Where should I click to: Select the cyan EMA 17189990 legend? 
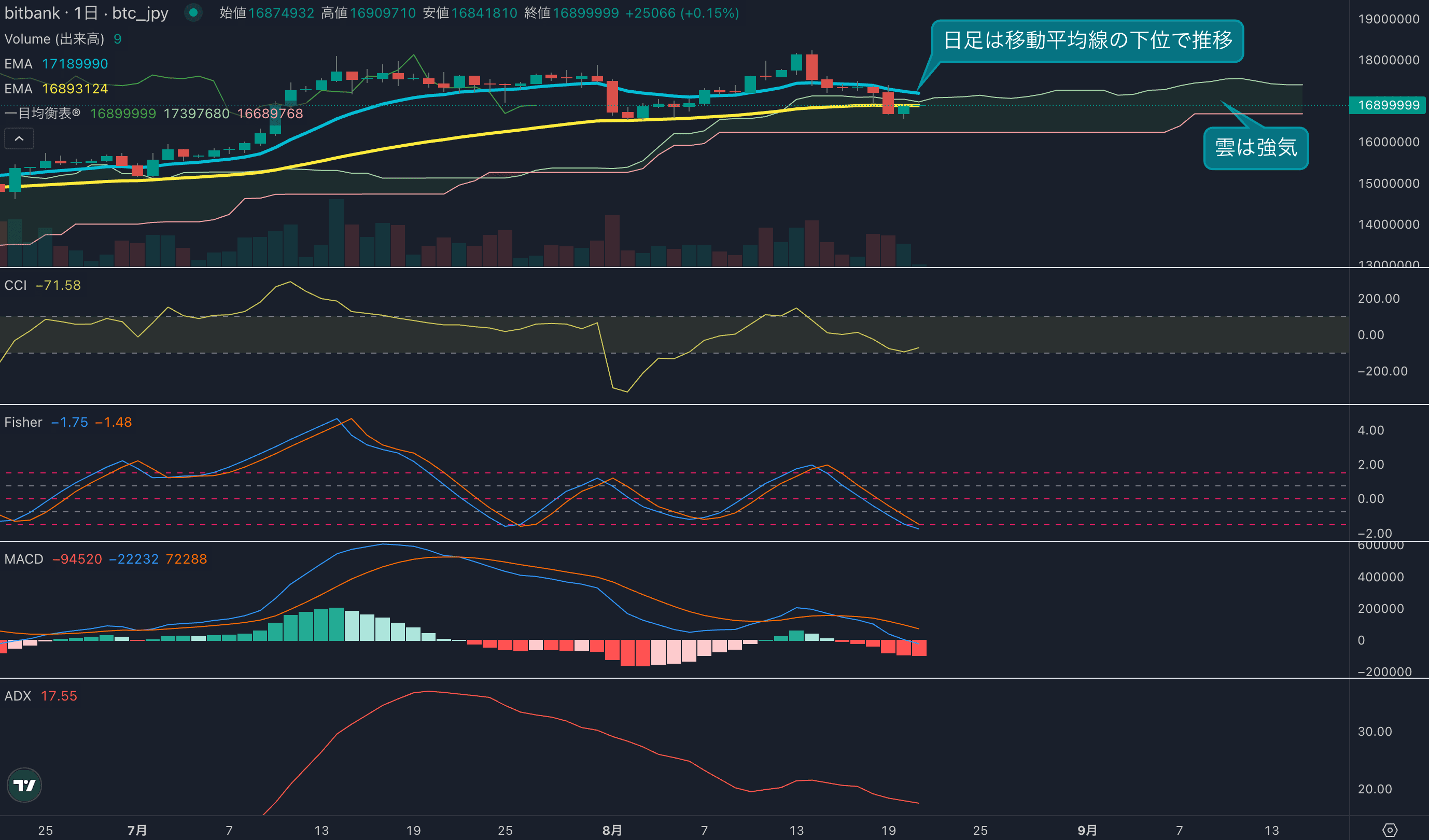tap(56, 64)
